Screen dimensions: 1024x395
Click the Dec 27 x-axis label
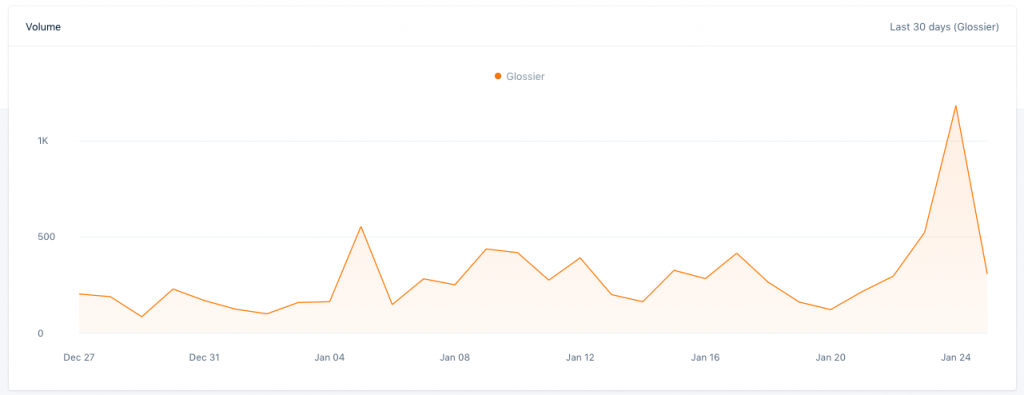point(79,357)
